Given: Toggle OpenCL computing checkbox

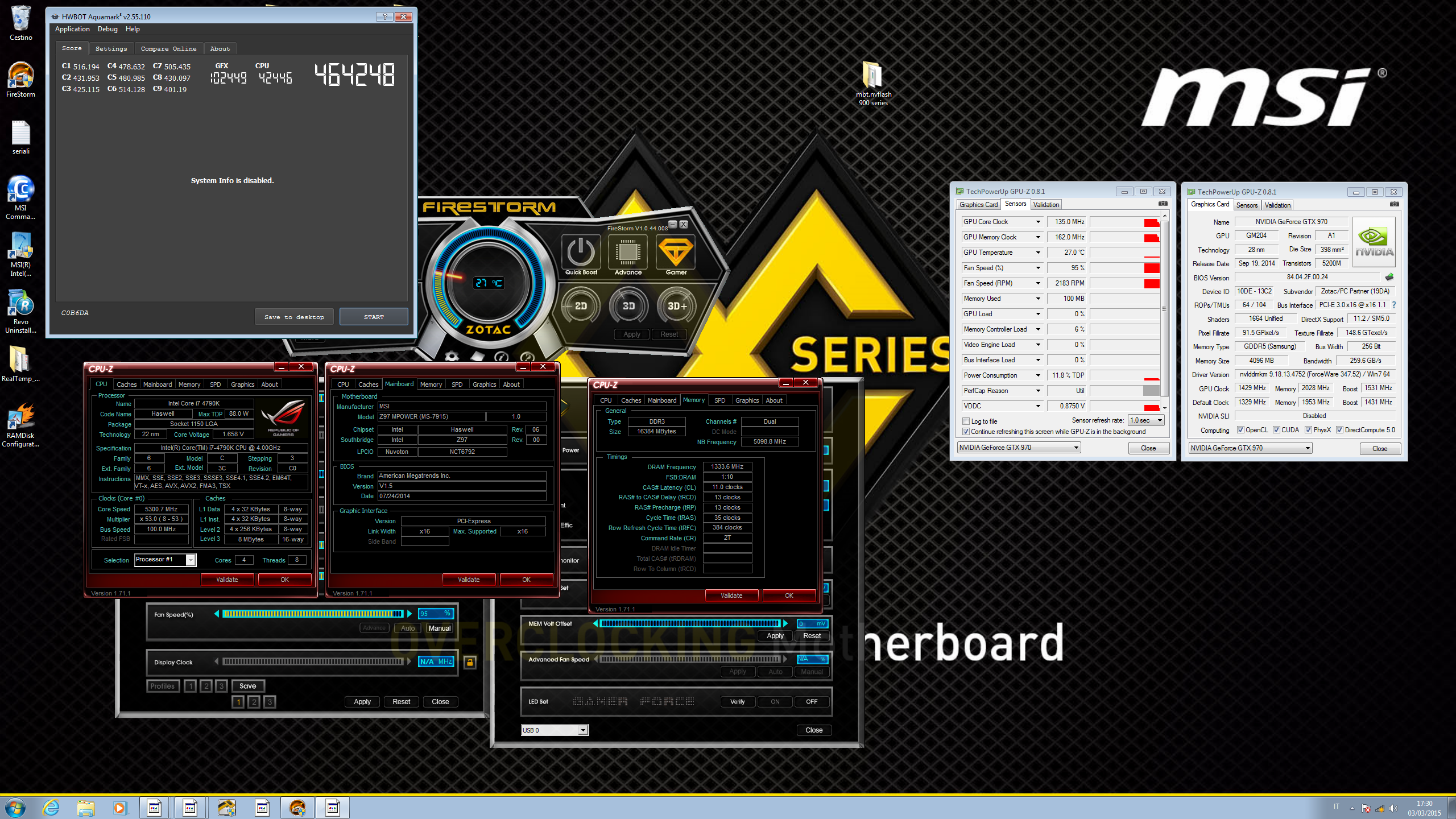Looking at the screenshot, I should click(x=1240, y=430).
